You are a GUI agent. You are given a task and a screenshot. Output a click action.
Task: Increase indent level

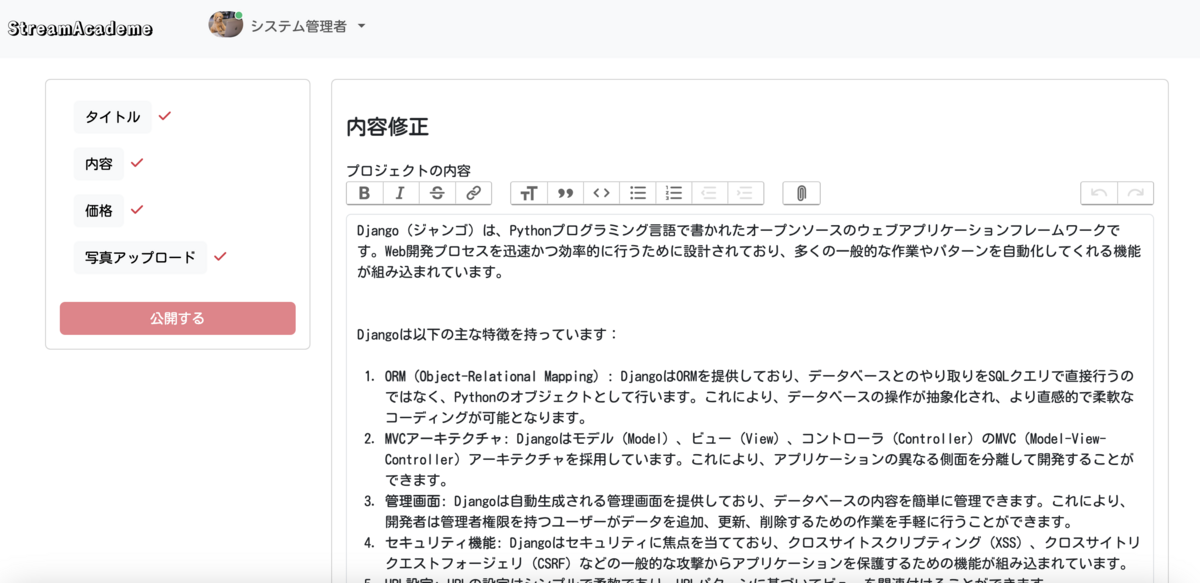point(746,193)
